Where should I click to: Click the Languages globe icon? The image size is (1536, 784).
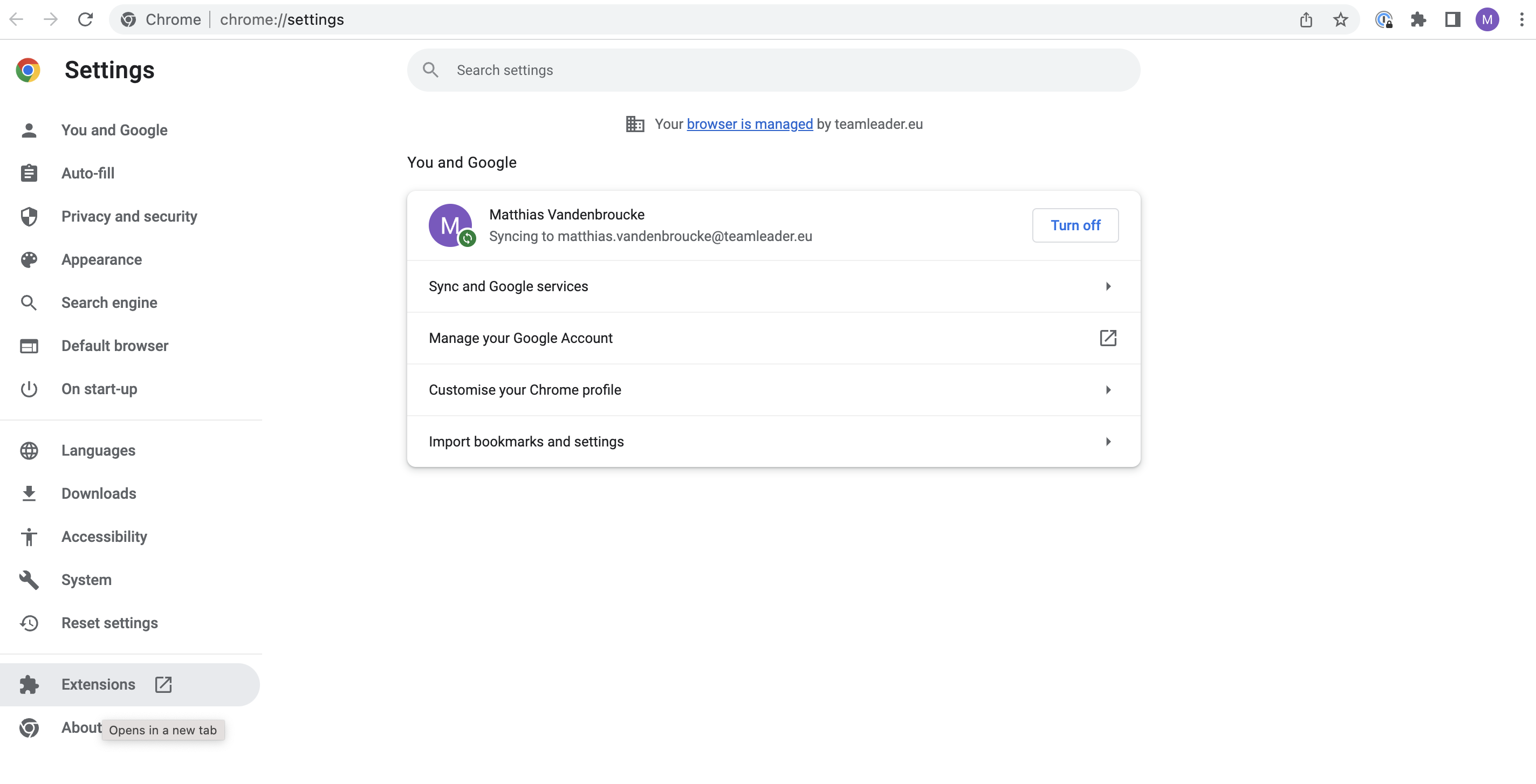(x=29, y=450)
